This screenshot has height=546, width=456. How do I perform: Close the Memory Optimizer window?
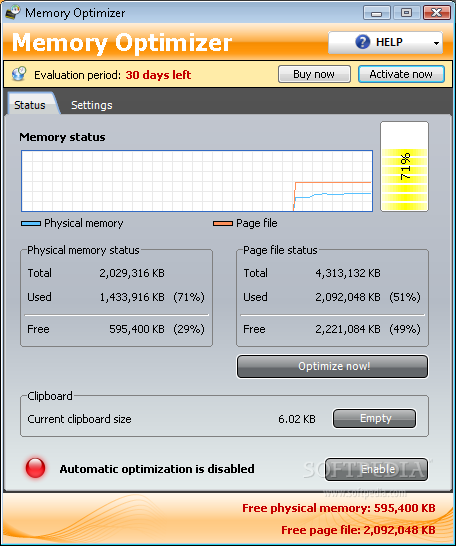(x=437, y=13)
